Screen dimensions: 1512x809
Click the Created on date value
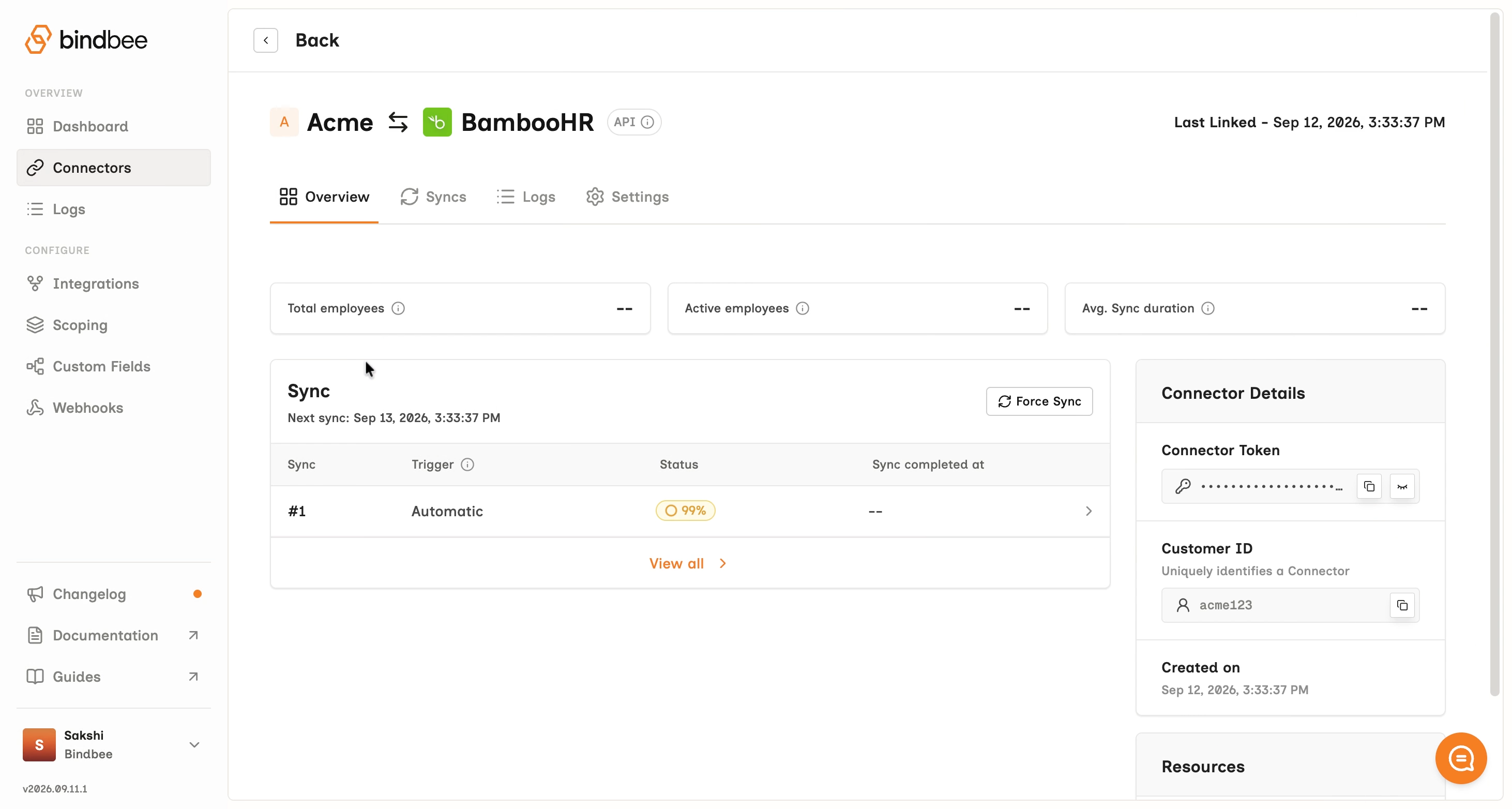1235,690
